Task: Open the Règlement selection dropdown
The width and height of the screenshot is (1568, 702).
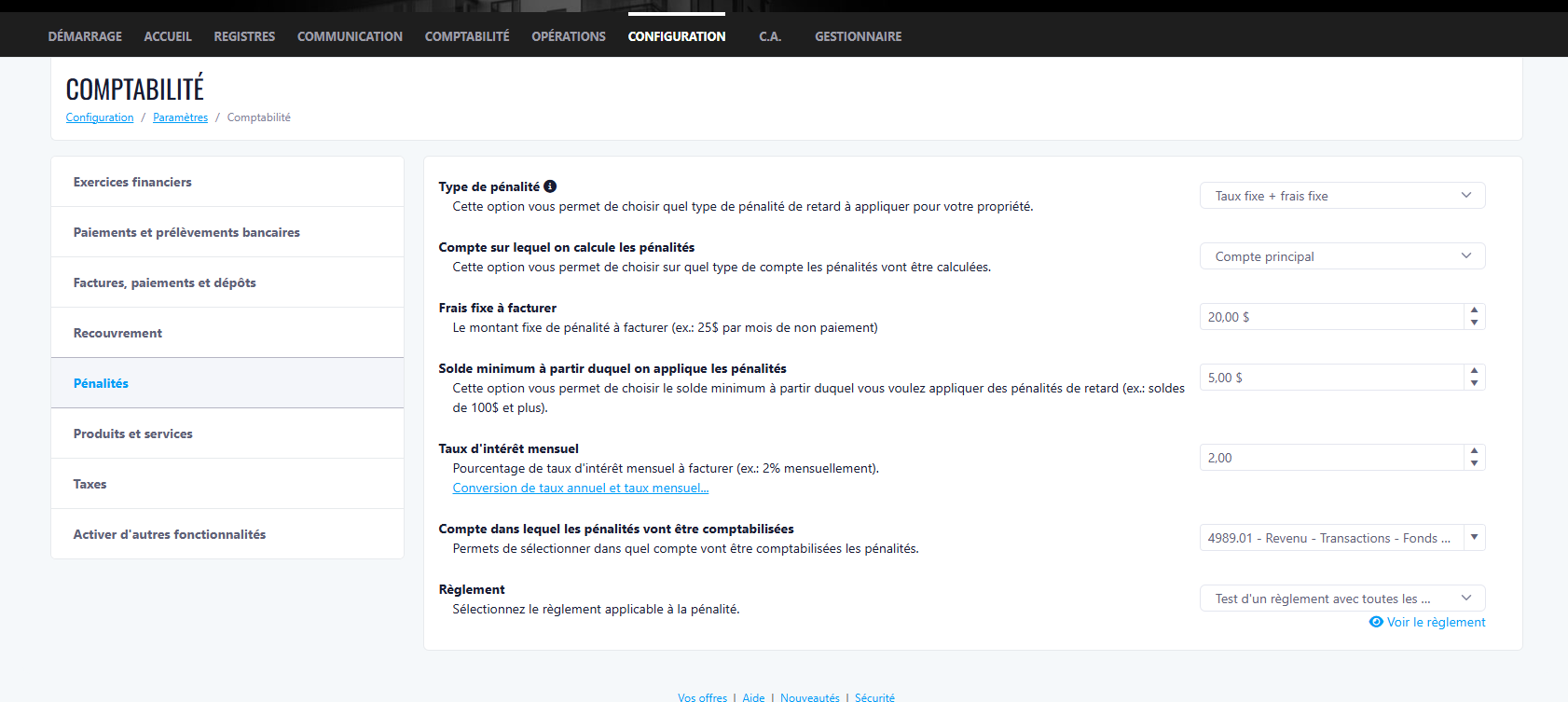Action: pos(1342,599)
